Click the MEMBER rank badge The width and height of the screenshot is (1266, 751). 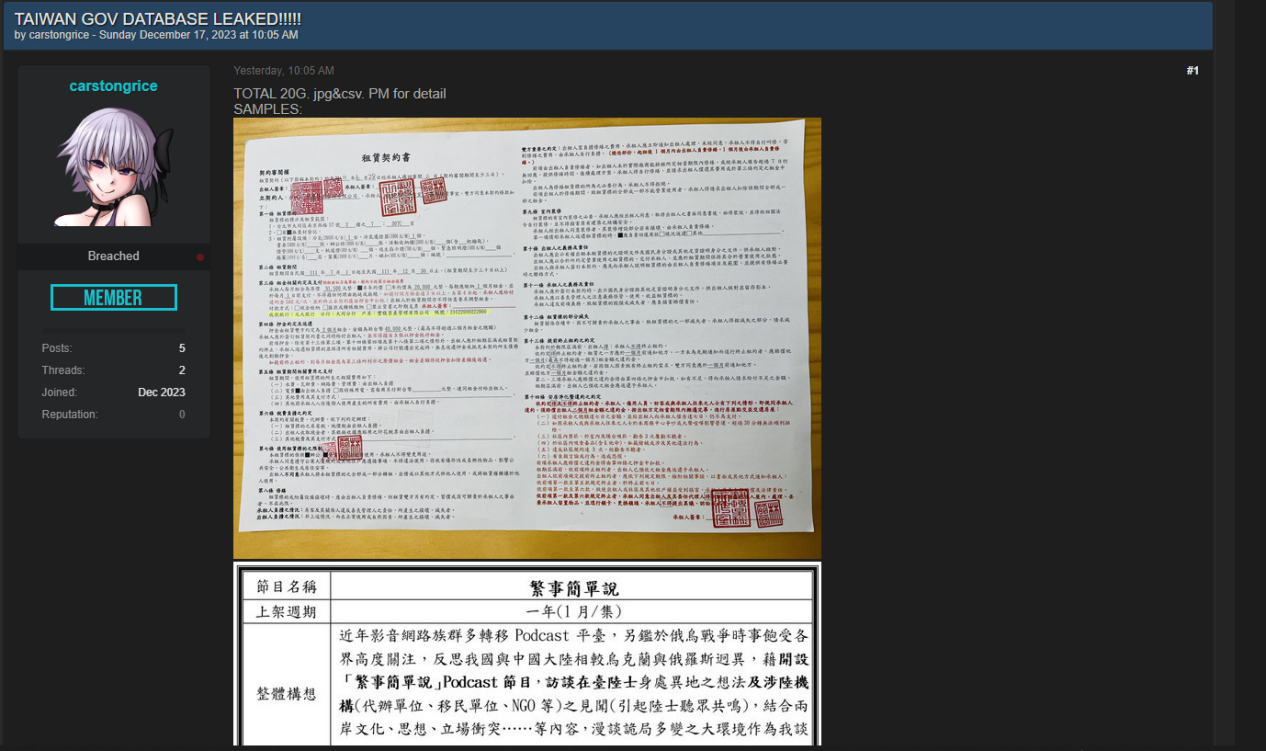click(x=114, y=297)
